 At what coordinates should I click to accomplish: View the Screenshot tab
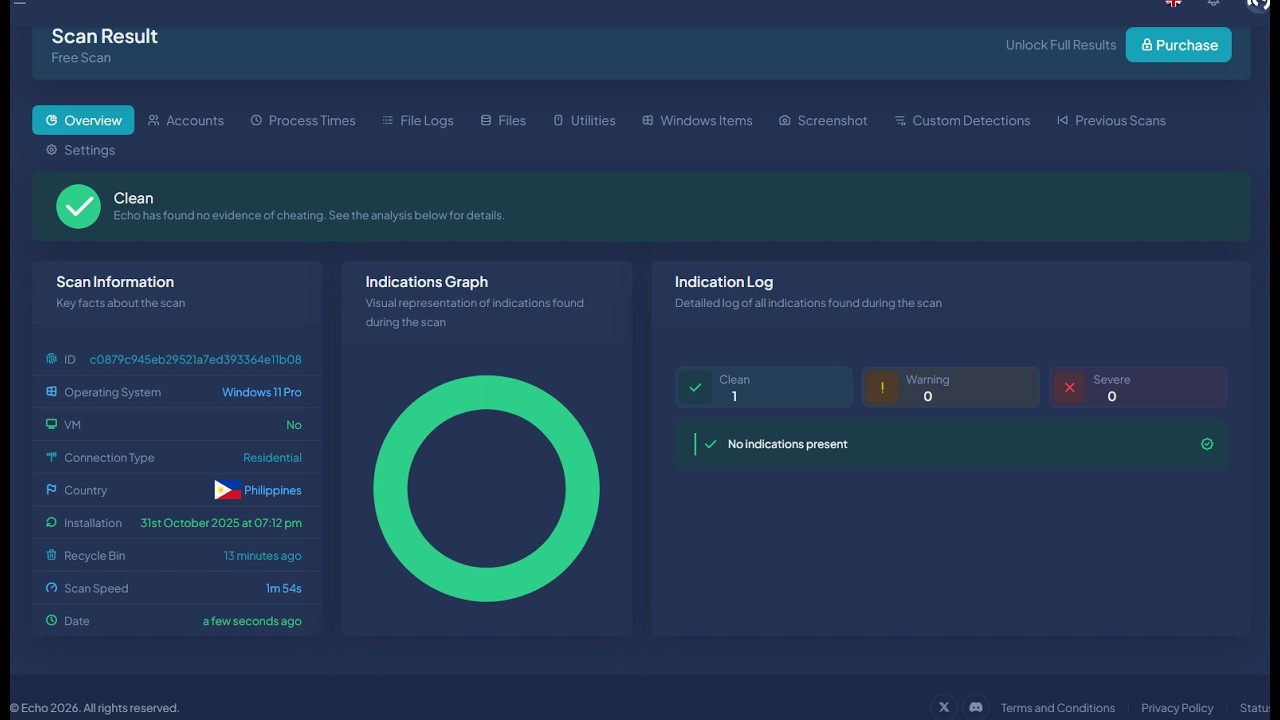click(823, 120)
